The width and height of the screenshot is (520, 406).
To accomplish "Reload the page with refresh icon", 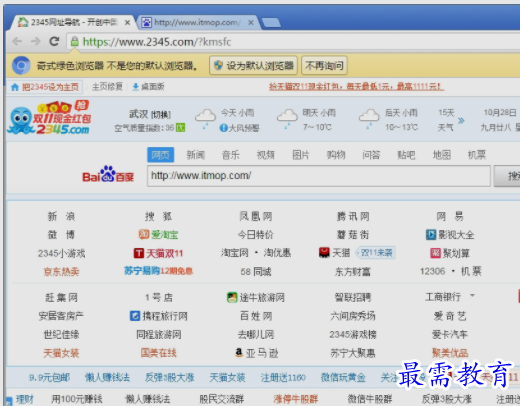I will click(x=54, y=41).
